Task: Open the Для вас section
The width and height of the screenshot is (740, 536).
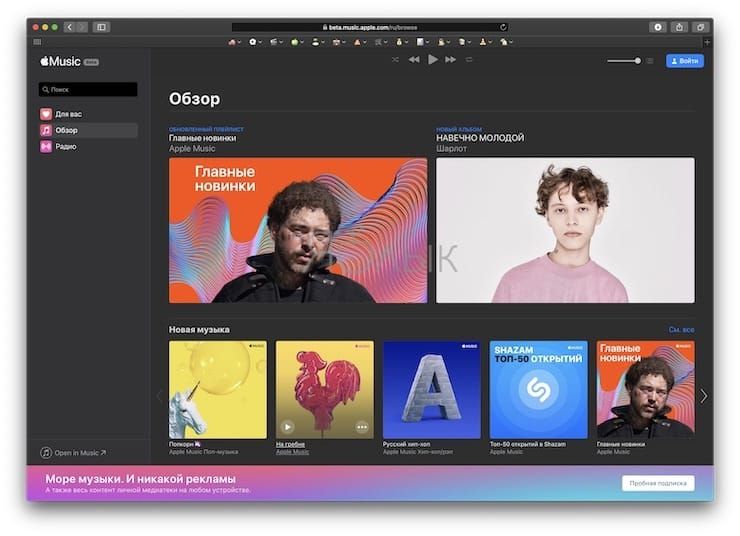Action: [88, 114]
